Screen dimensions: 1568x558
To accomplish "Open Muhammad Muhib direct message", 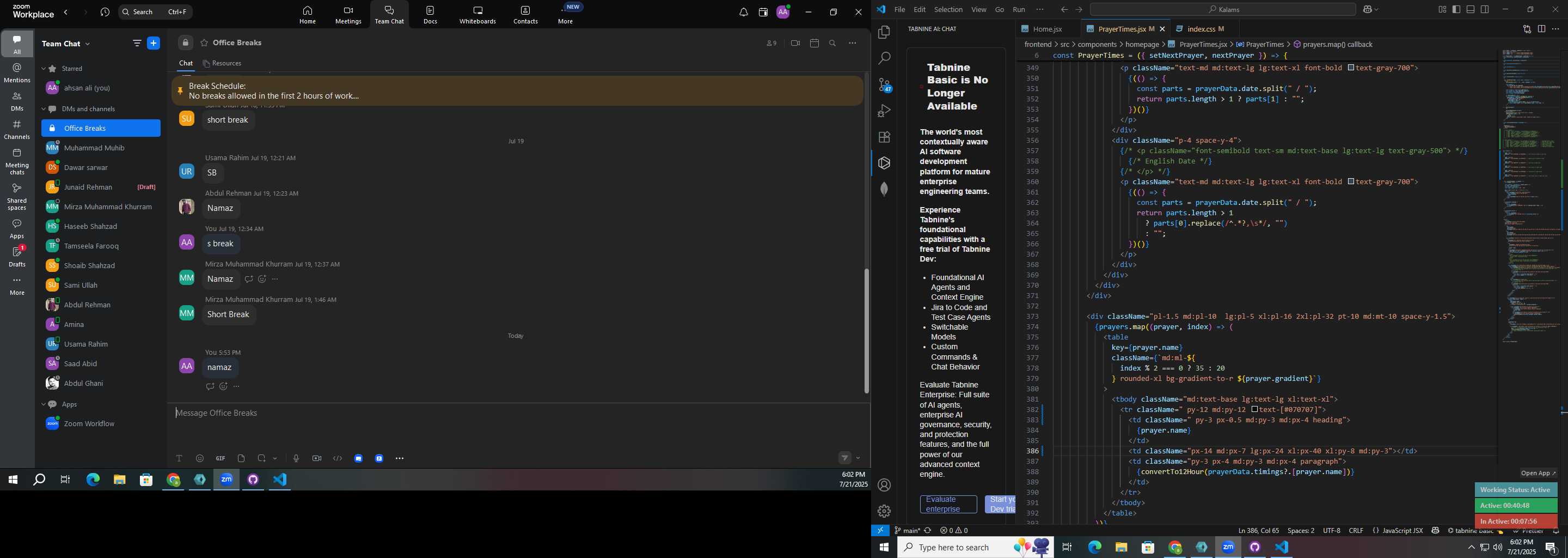I will point(100,148).
